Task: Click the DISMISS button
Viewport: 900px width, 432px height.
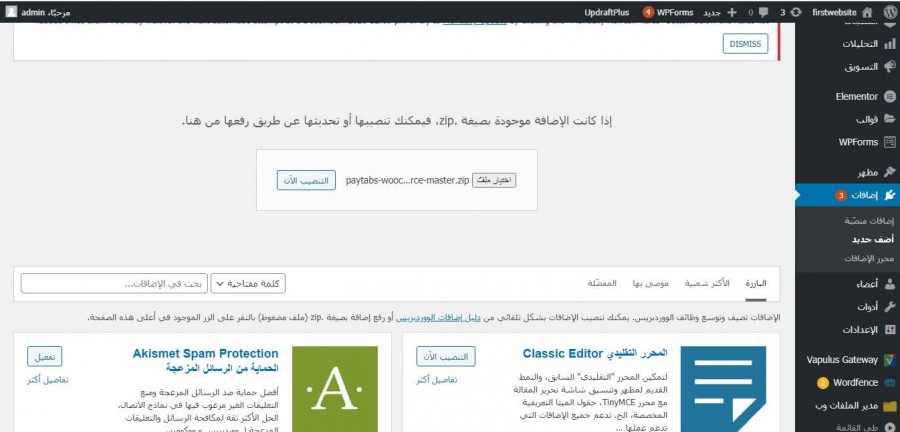Action: [744, 44]
